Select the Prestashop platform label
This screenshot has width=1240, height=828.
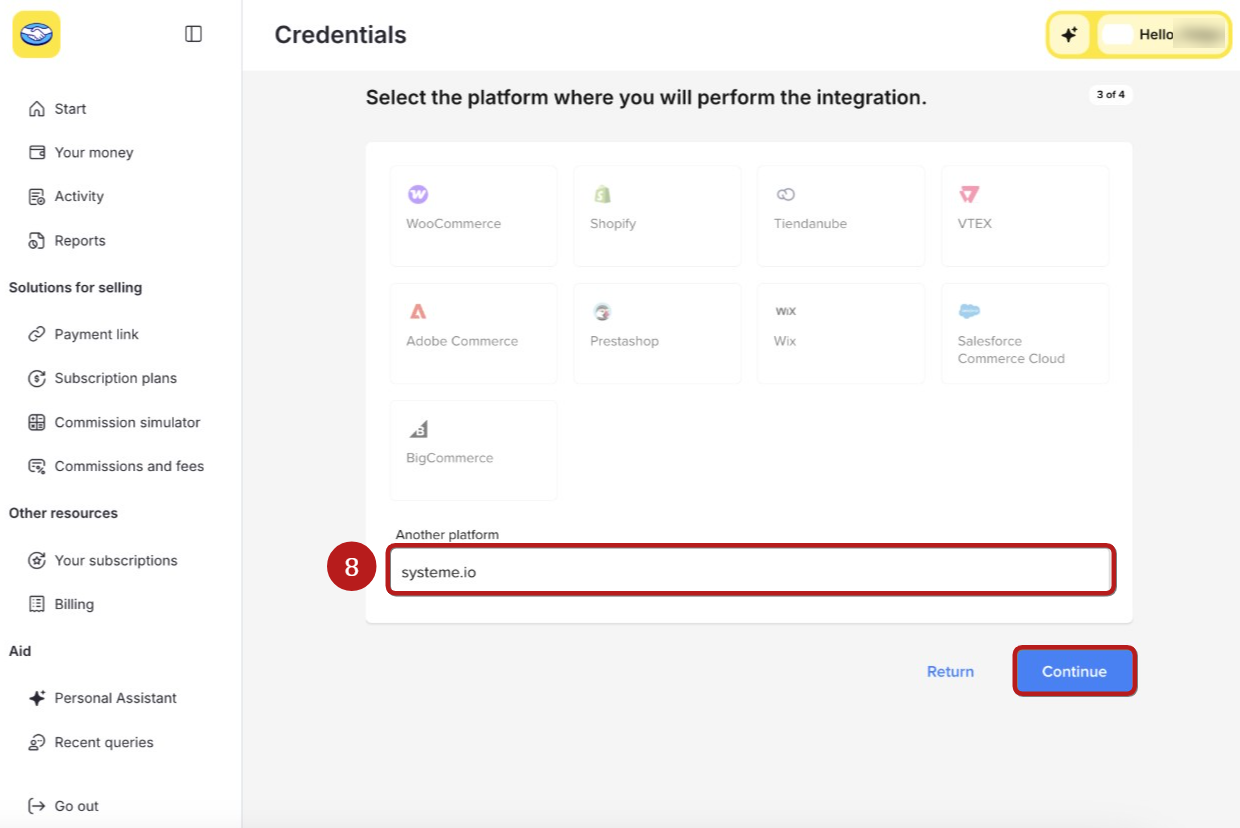click(x=624, y=341)
